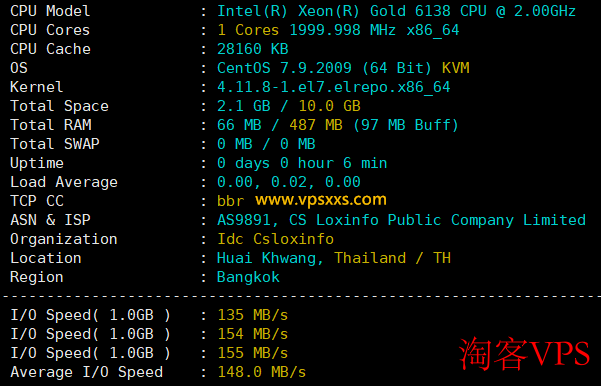Select the OS value CentOS 7.9.2009

[x=343, y=68]
